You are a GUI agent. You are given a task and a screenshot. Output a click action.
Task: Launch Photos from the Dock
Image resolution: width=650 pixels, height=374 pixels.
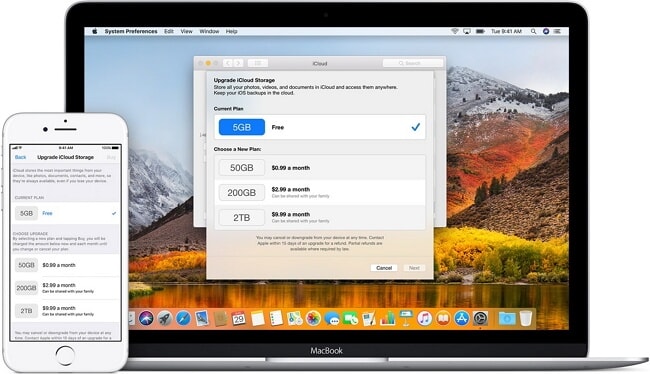coord(313,318)
